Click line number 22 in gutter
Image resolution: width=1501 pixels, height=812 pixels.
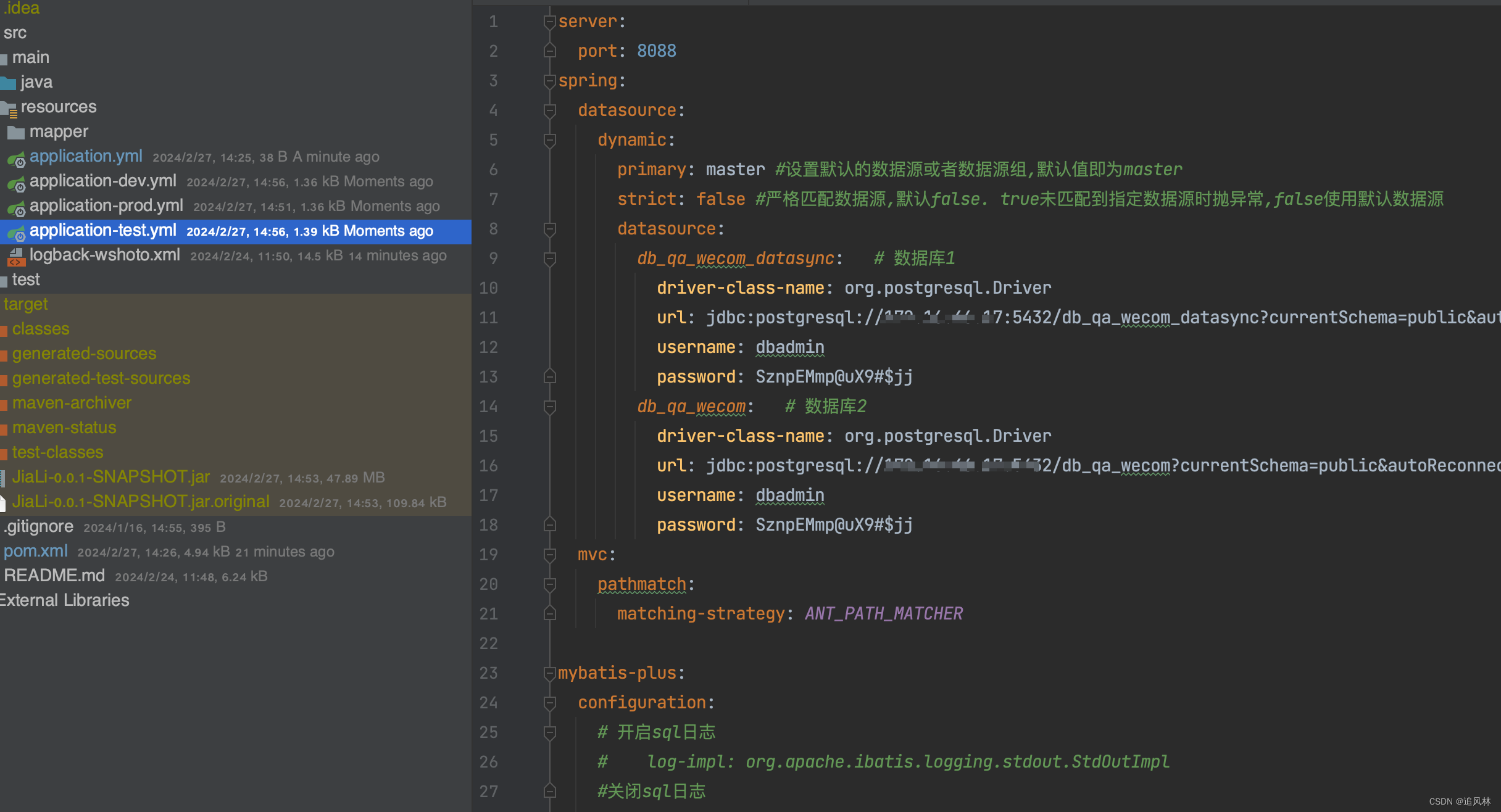pyautogui.click(x=488, y=644)
